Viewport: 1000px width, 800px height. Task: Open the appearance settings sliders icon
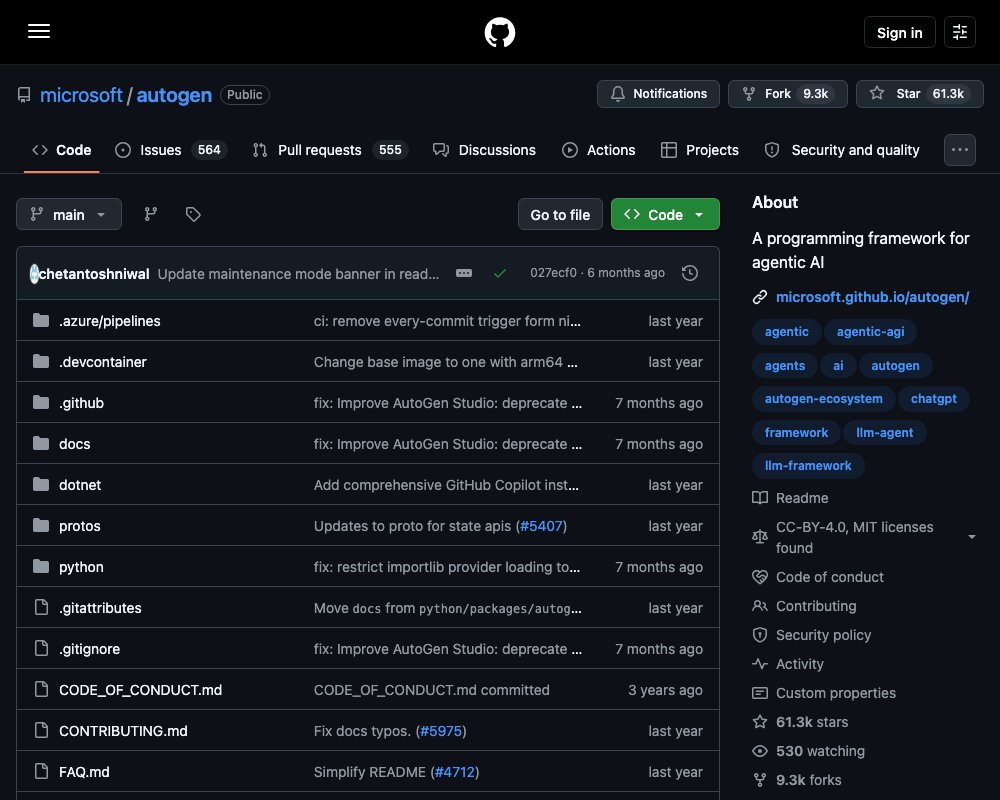[x=959, y=32]
